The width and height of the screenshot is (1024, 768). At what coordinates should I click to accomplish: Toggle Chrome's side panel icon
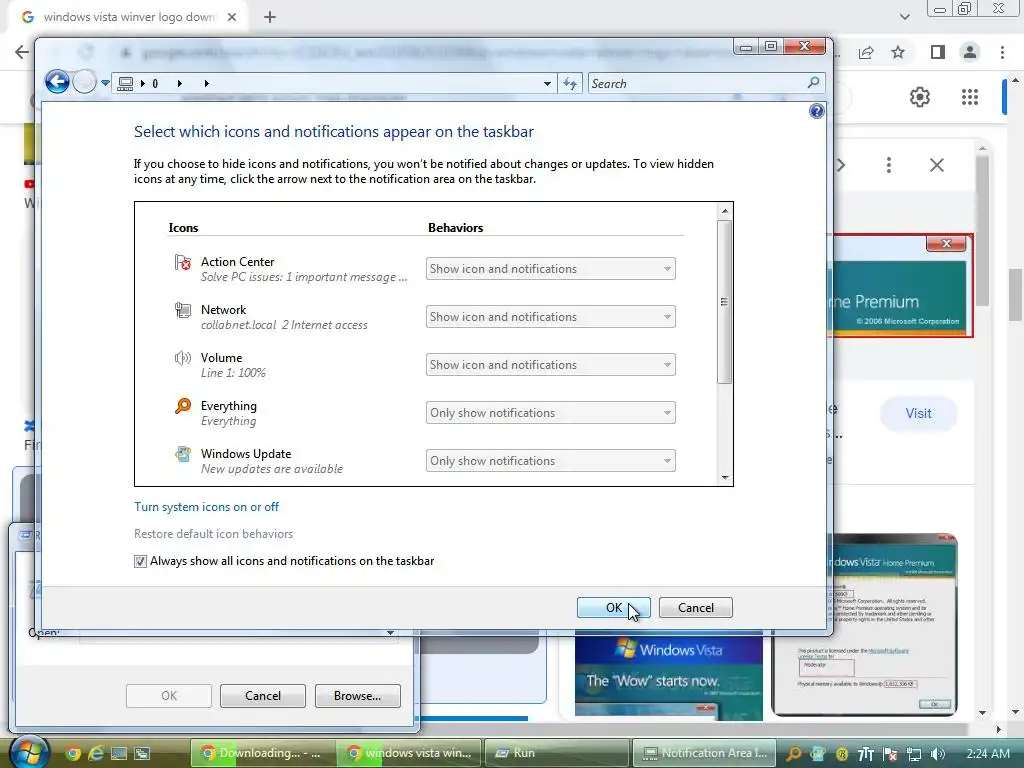pyautogui.click(x=938, y=52)
